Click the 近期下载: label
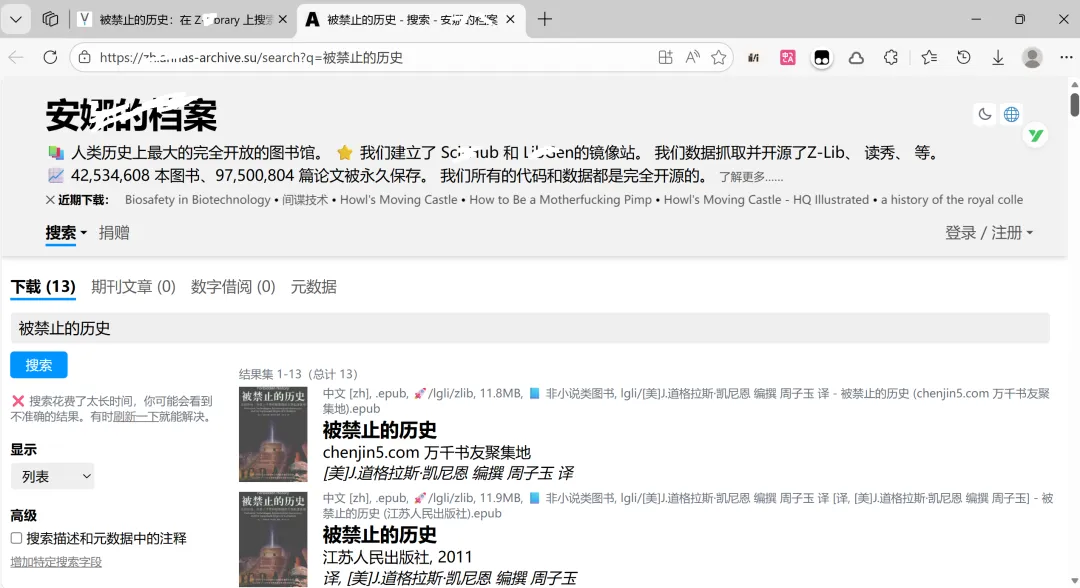Viewport: 1080px width, 588px height. (x=83, y=200)
